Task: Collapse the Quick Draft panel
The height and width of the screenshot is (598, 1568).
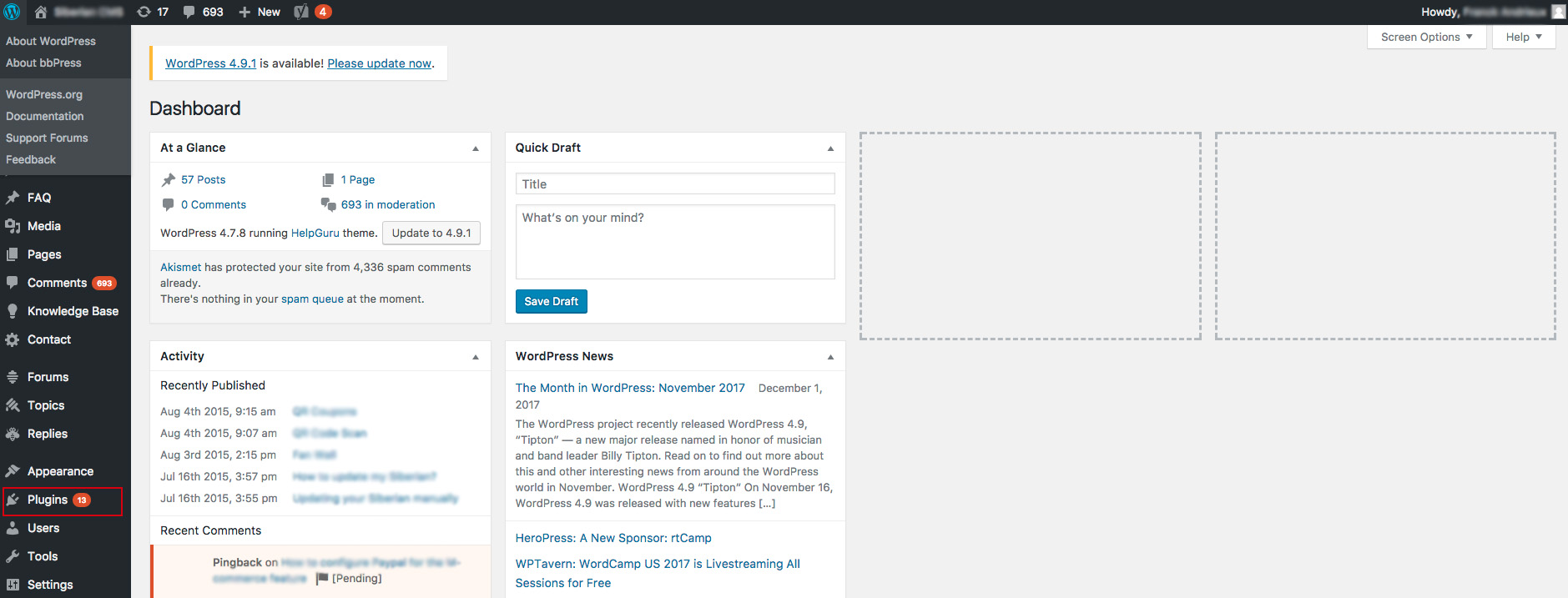Action: [830, 148]
